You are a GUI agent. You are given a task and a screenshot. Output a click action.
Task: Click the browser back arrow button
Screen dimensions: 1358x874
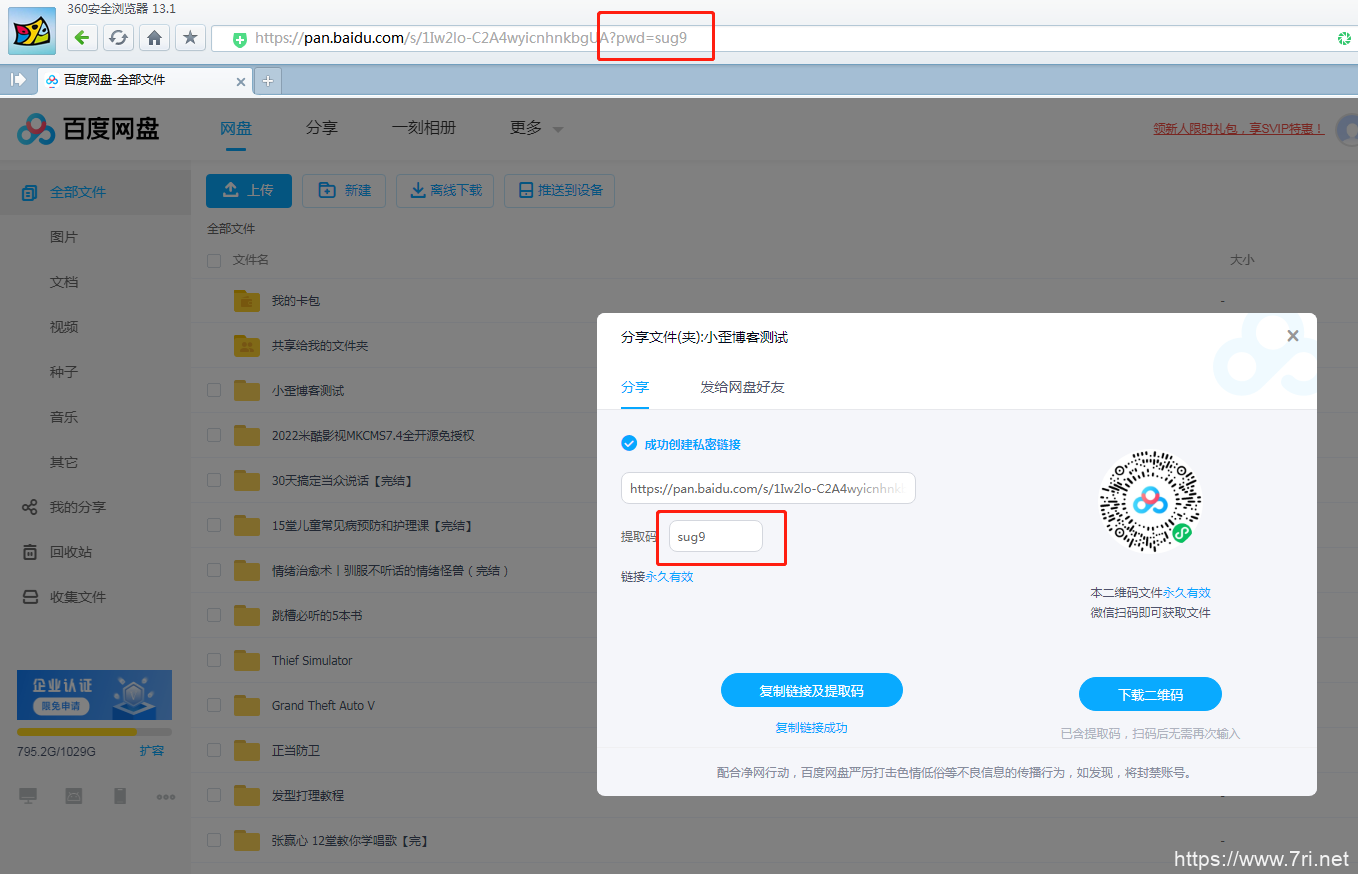pos(82,38)
